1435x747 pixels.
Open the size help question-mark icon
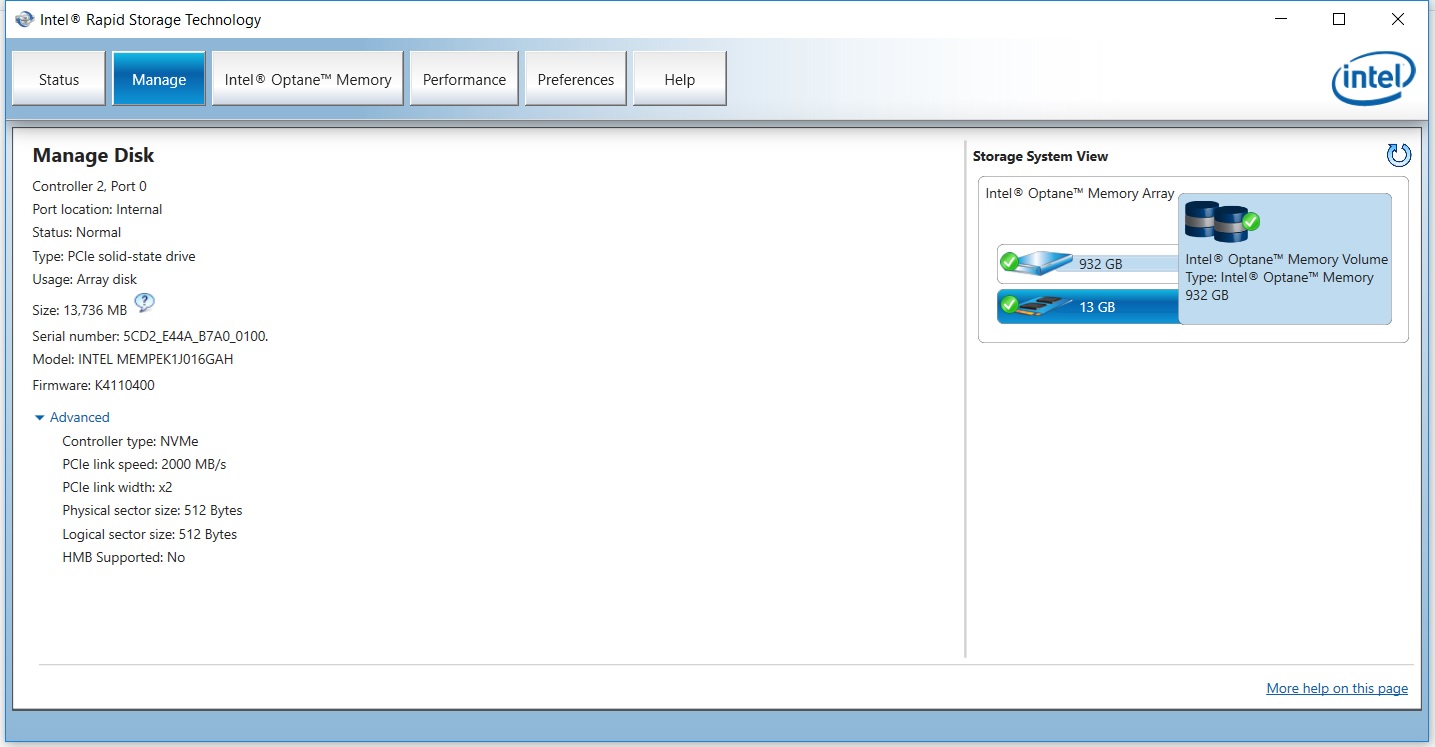pos(144,302)
